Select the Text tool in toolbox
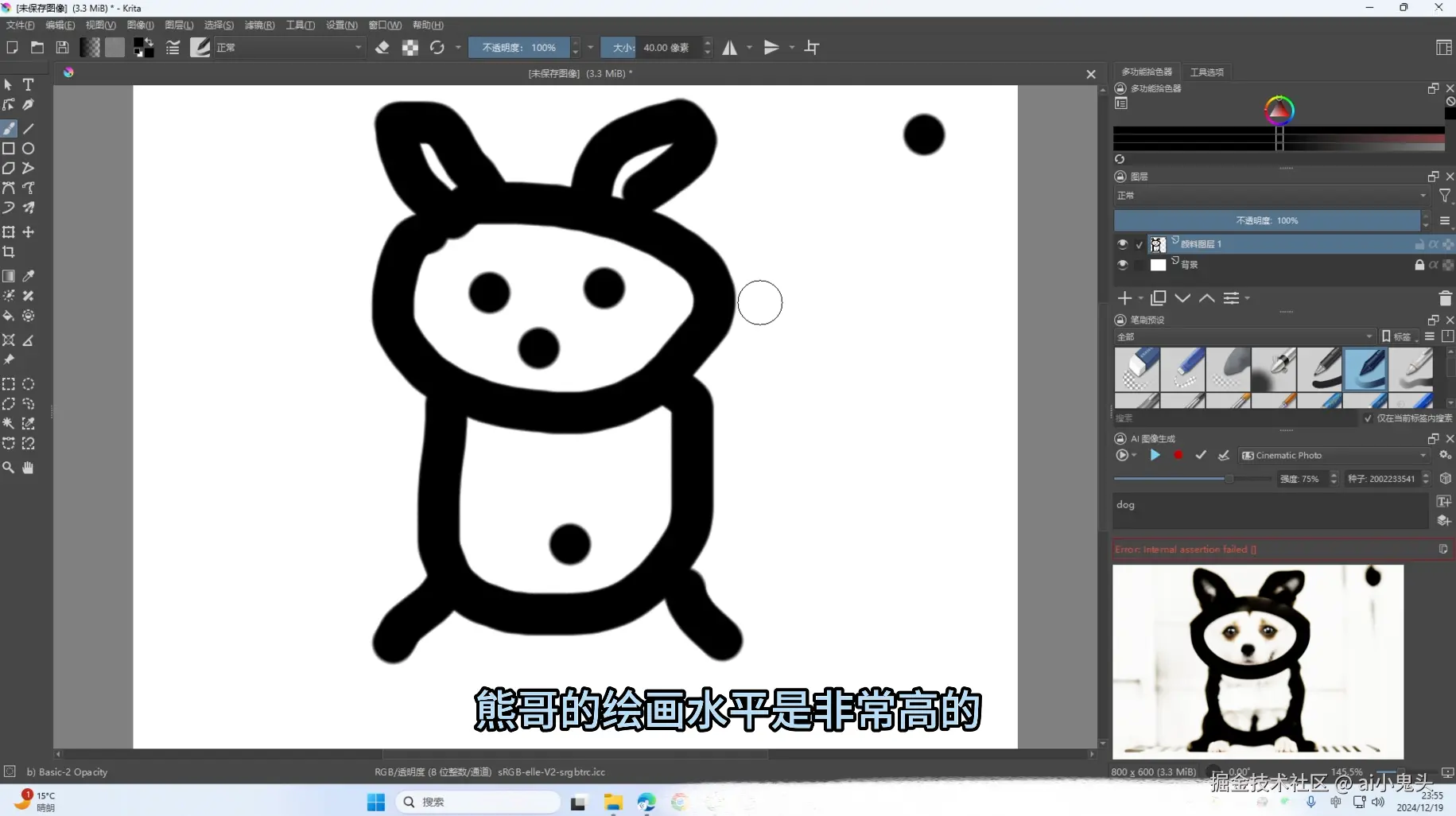Screen dimensions: 1456x816 pos(29,84)
